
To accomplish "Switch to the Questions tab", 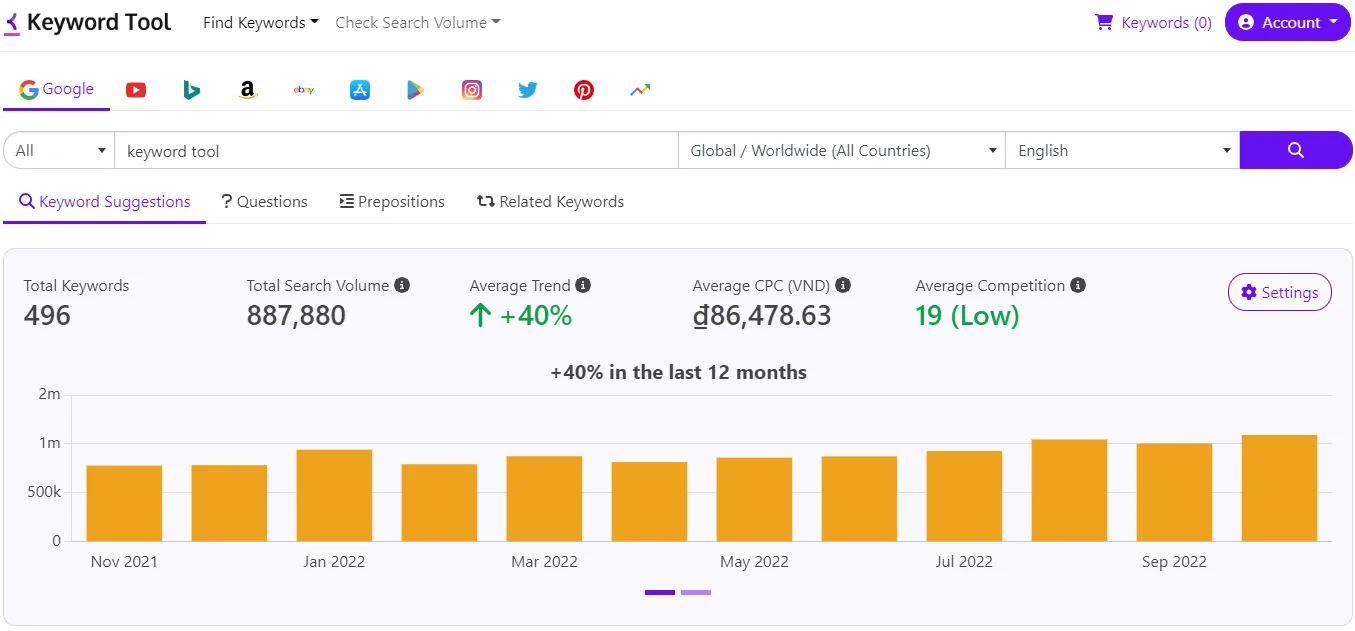I will (264, 201).
